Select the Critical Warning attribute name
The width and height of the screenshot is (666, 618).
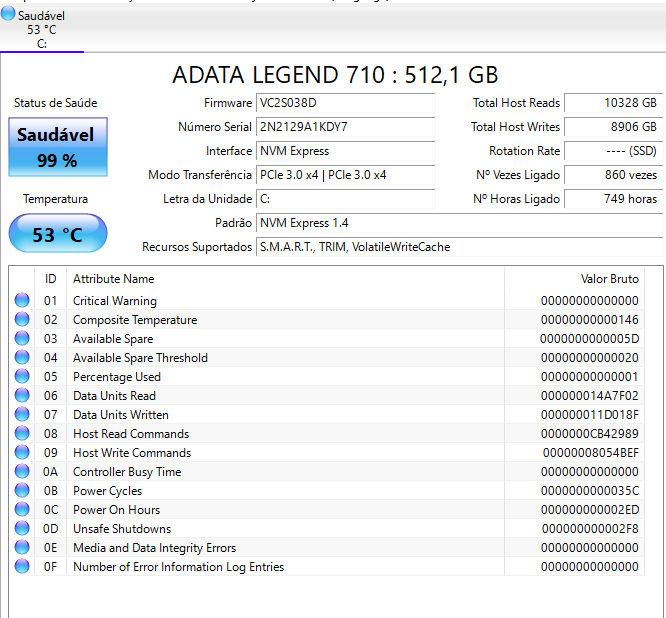115,301
